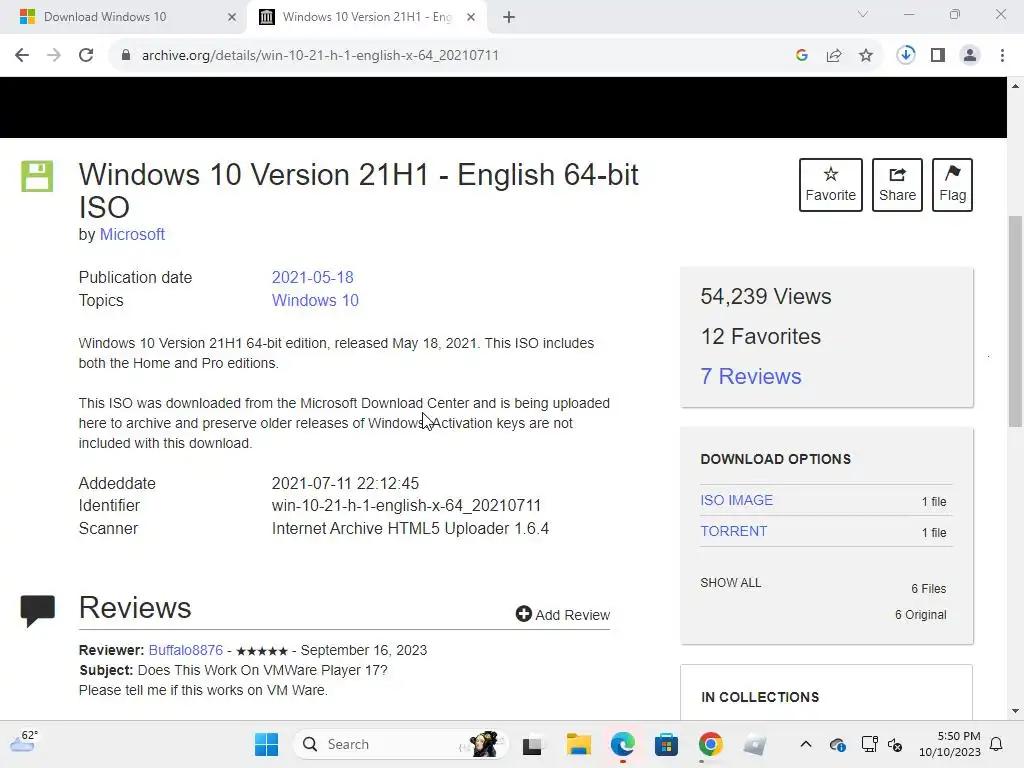Viewport: 1024px width, 768px height.
Task: Open the Microsoft creator link
Action: pos(132,234)
